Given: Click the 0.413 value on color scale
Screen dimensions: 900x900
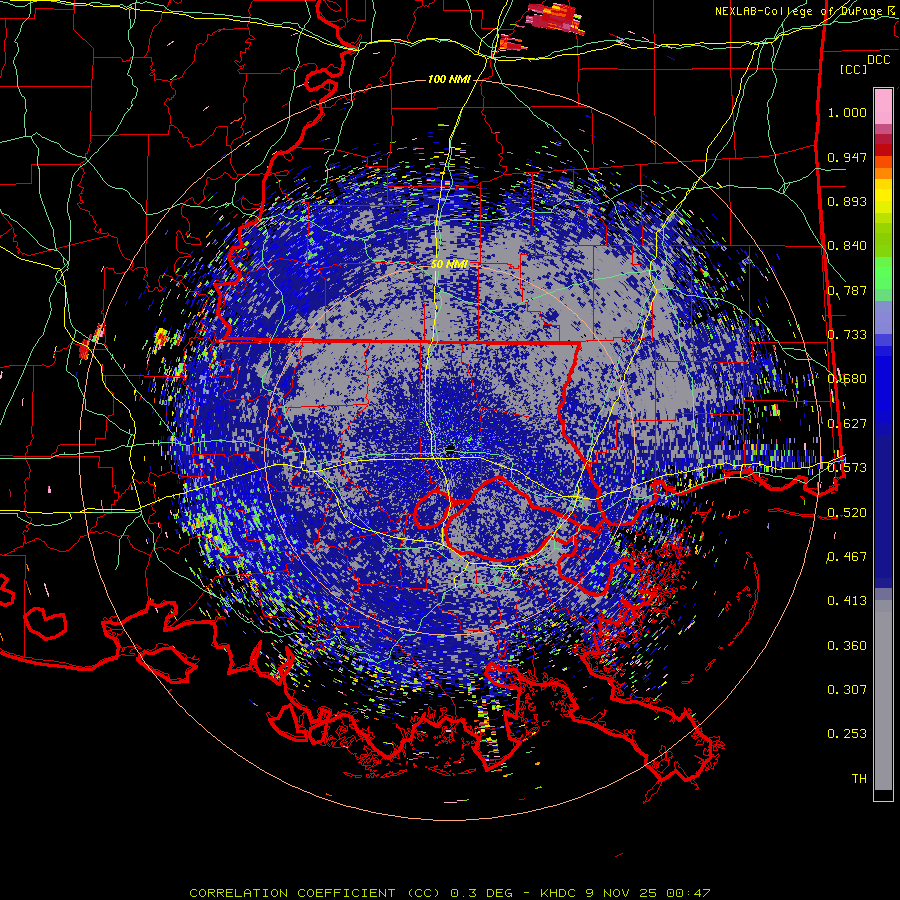Looking at the screenshot, I should pyautogui.click(x=847, y=601).
